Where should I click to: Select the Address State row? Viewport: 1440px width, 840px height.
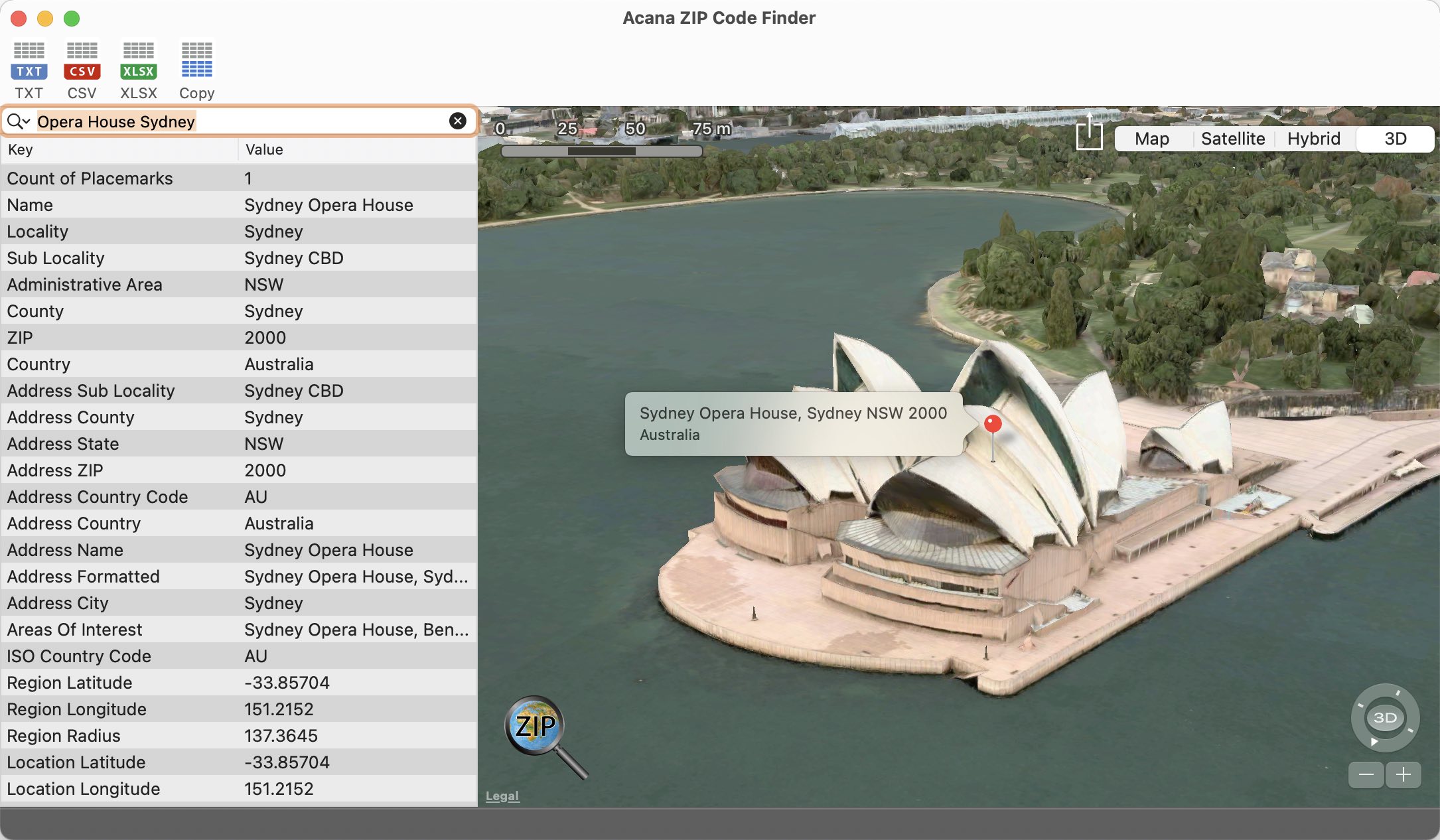click(x=239, y=444)
